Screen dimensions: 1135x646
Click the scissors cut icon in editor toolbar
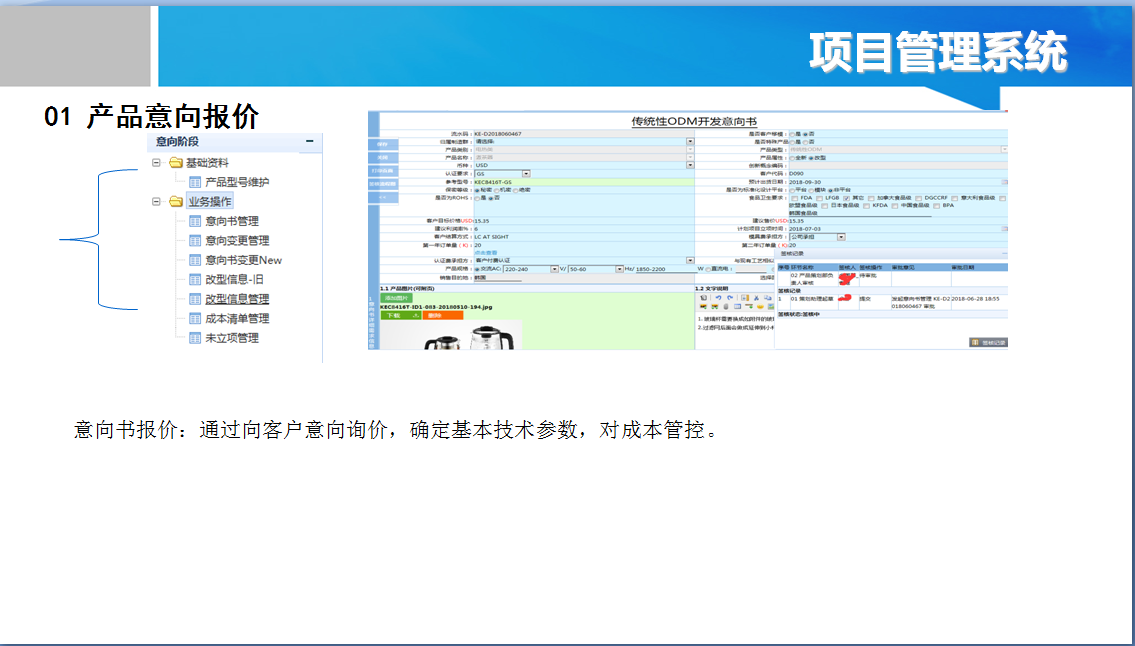pos(756,298)
